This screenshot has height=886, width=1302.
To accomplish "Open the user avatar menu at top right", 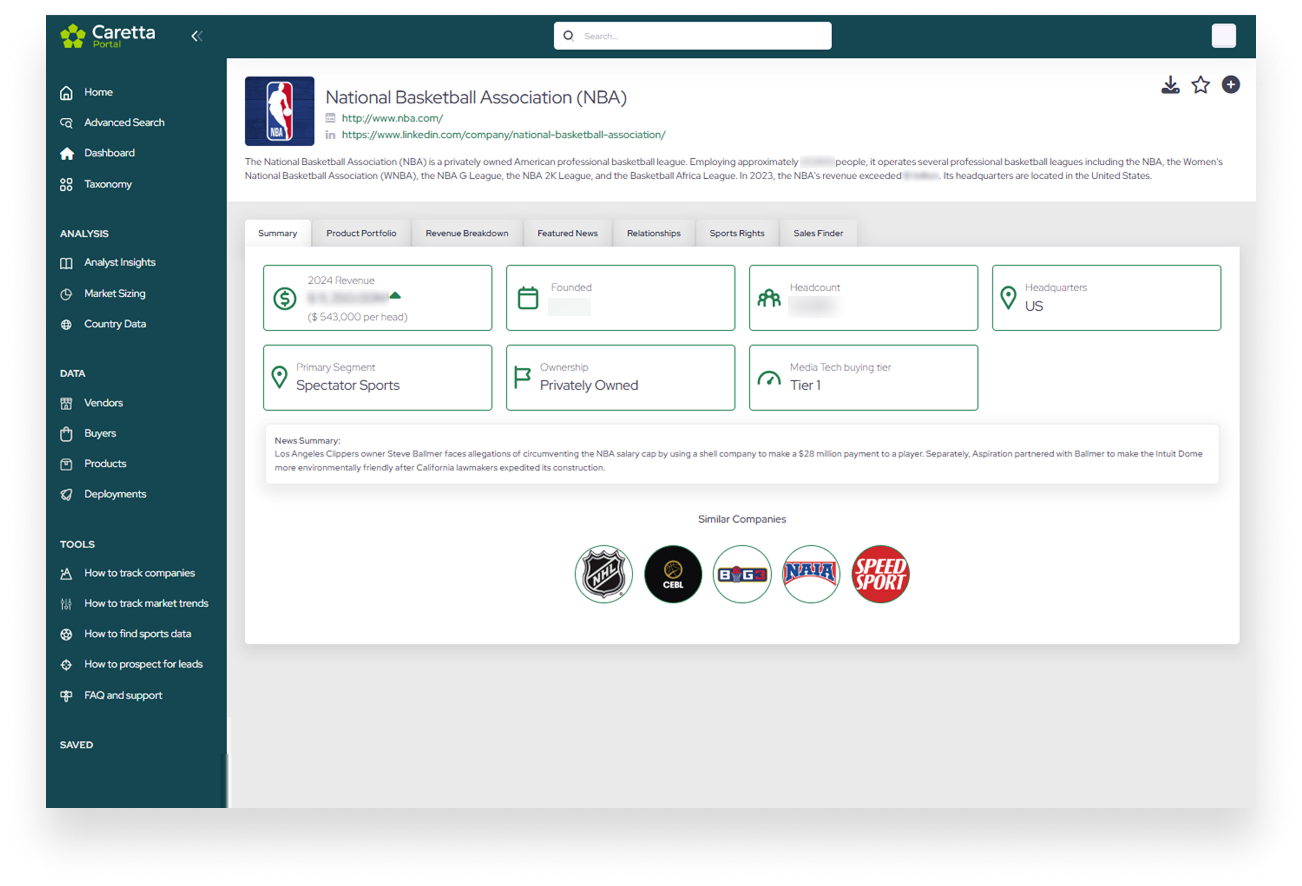I will (x=1223, y=36).
